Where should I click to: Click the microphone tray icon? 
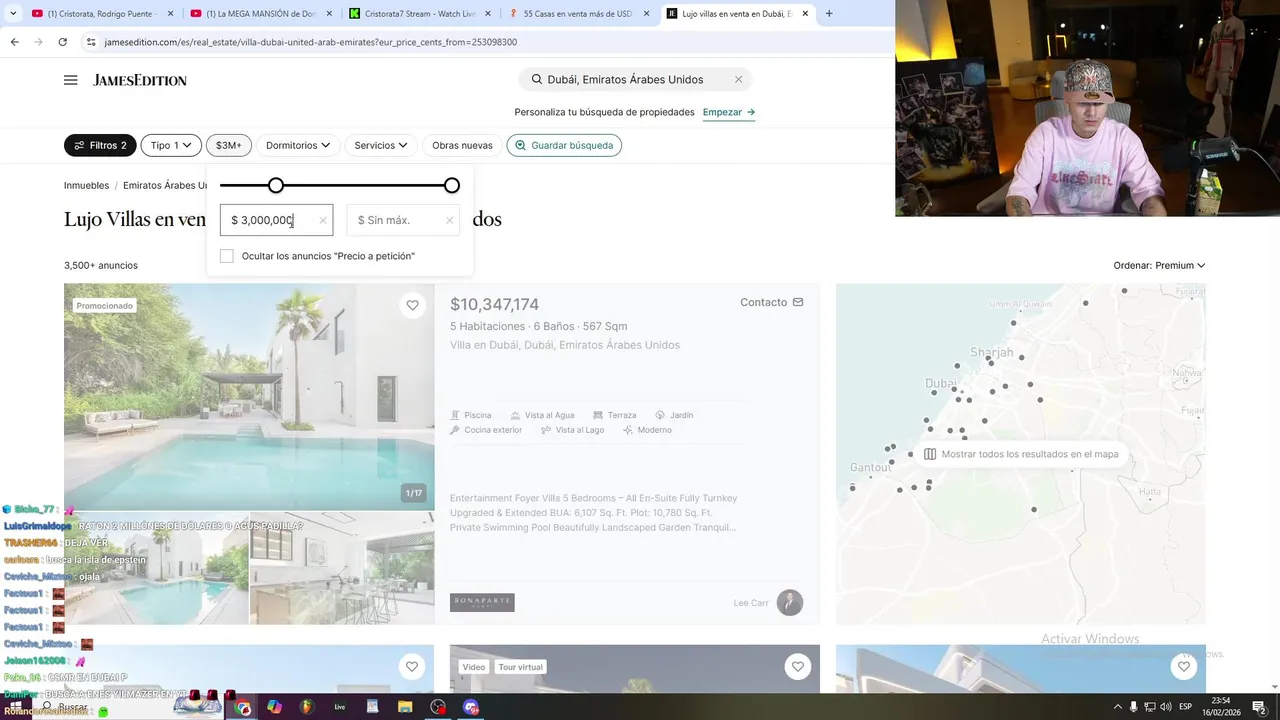[1134, 707]
